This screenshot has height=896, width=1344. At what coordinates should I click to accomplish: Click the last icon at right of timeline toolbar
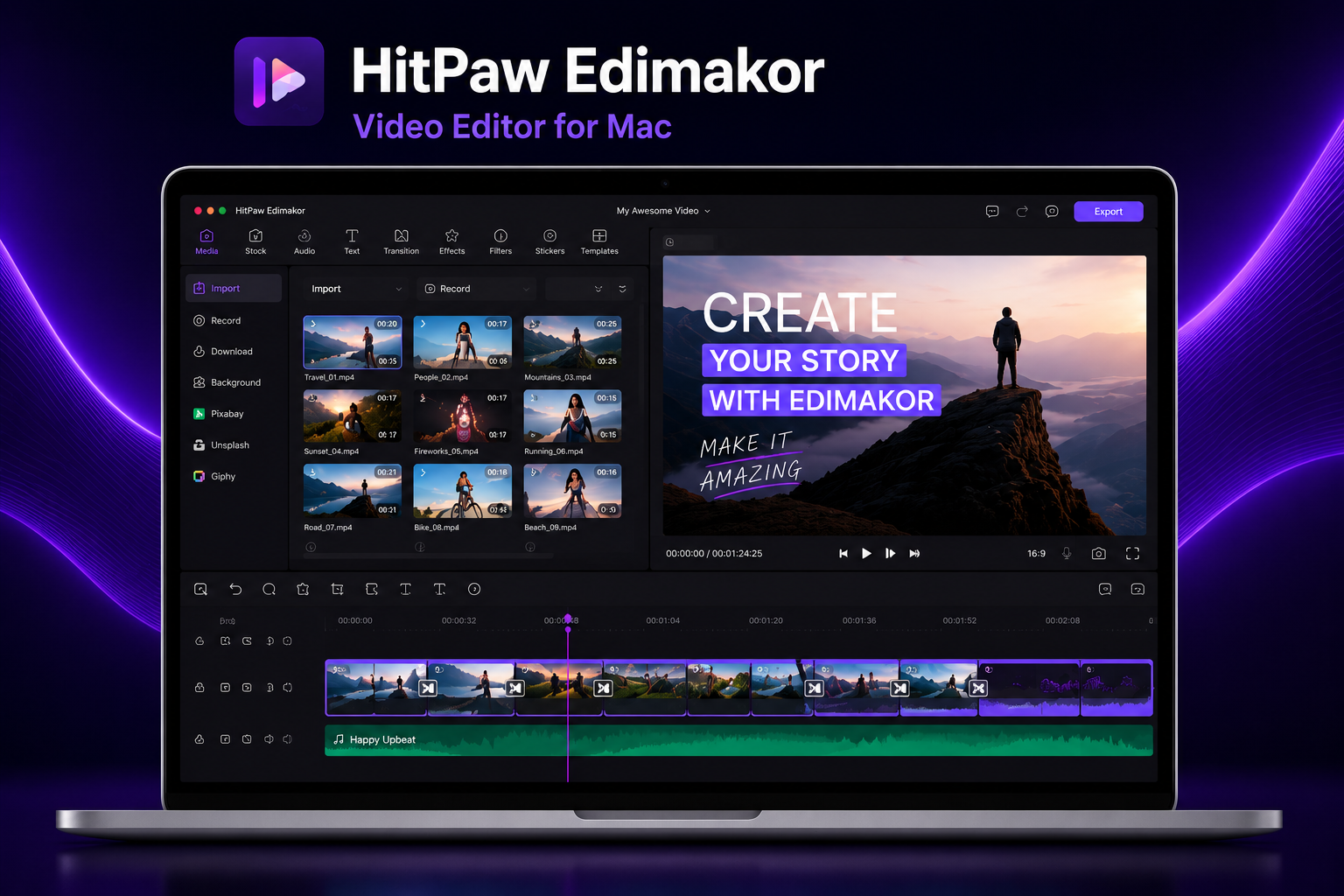tap(1137, 589)
